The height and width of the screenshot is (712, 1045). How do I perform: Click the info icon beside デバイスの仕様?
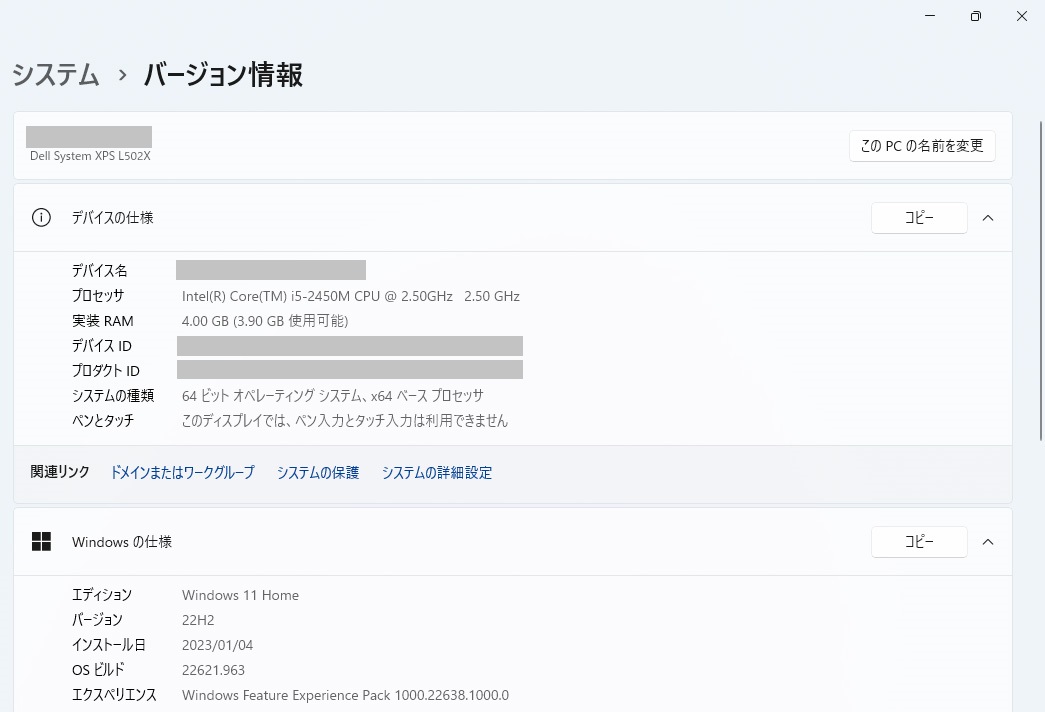click(41, 217)
